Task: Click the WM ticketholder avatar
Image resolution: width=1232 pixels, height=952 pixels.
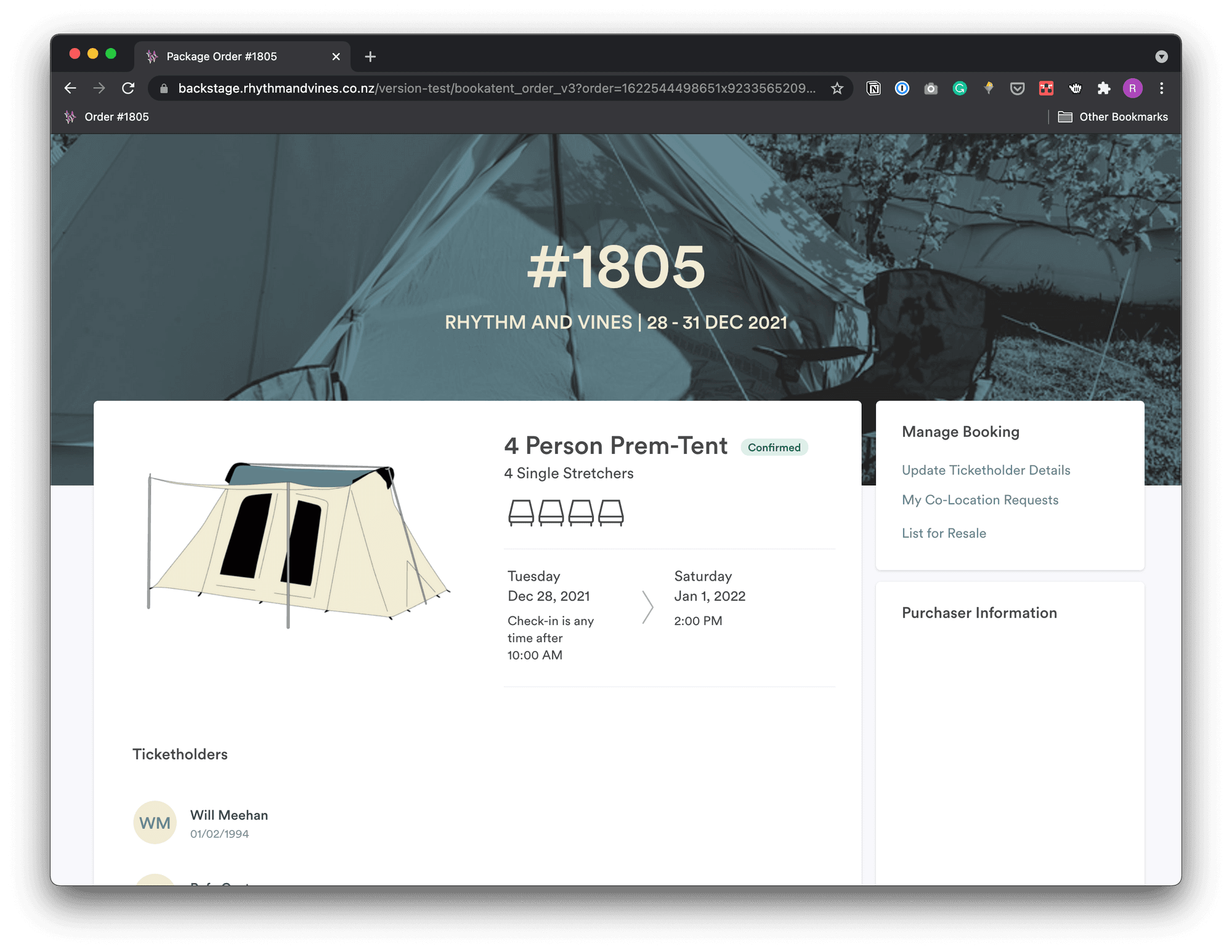Action: pyautogui.click(x=155, y=823)
